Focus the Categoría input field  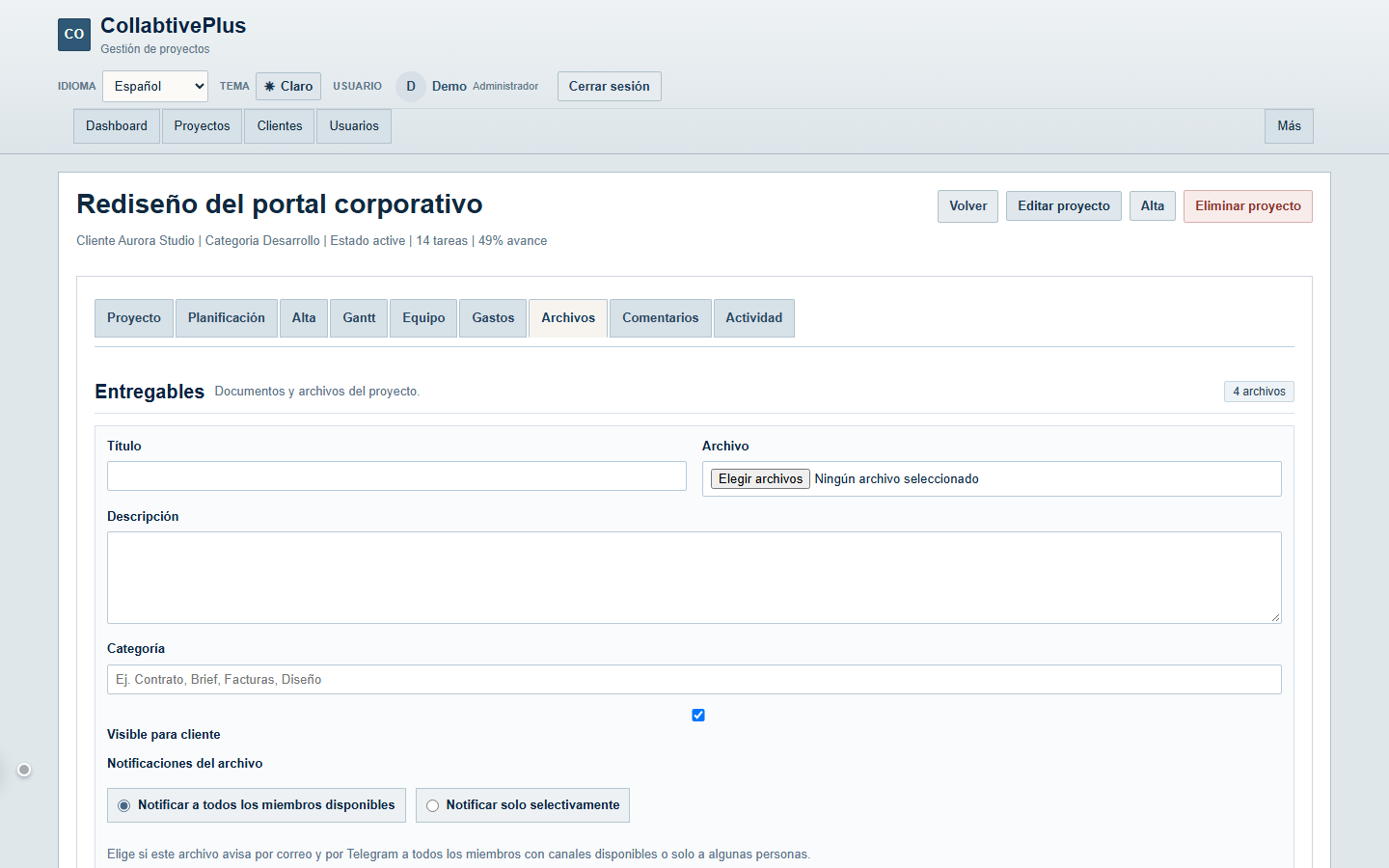[x=694, y=680]
